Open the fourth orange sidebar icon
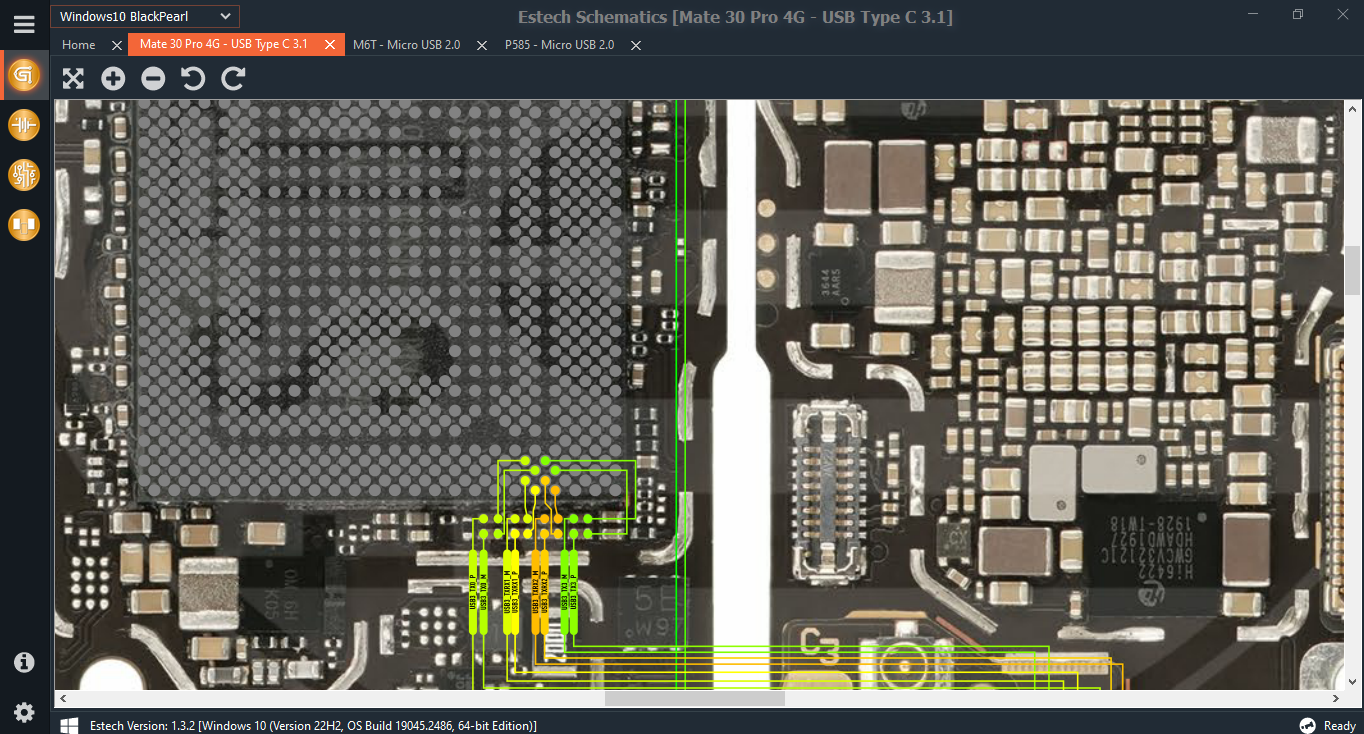 [24, 225]
